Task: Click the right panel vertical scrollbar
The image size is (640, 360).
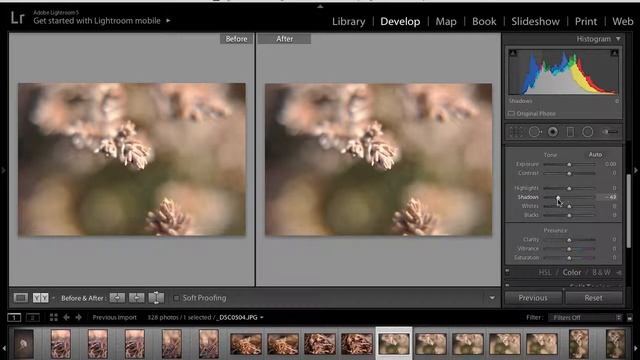Action: (629, 210)
